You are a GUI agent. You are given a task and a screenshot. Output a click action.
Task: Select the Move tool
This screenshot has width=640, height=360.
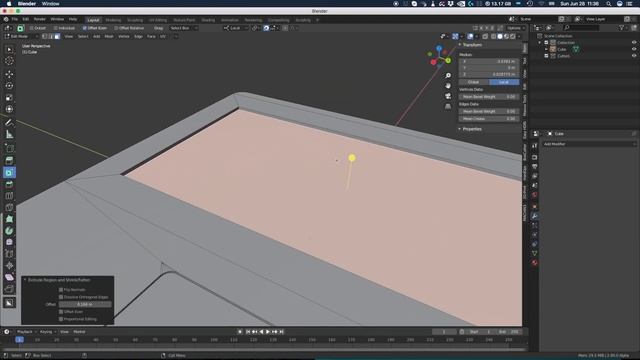point(9,74)
